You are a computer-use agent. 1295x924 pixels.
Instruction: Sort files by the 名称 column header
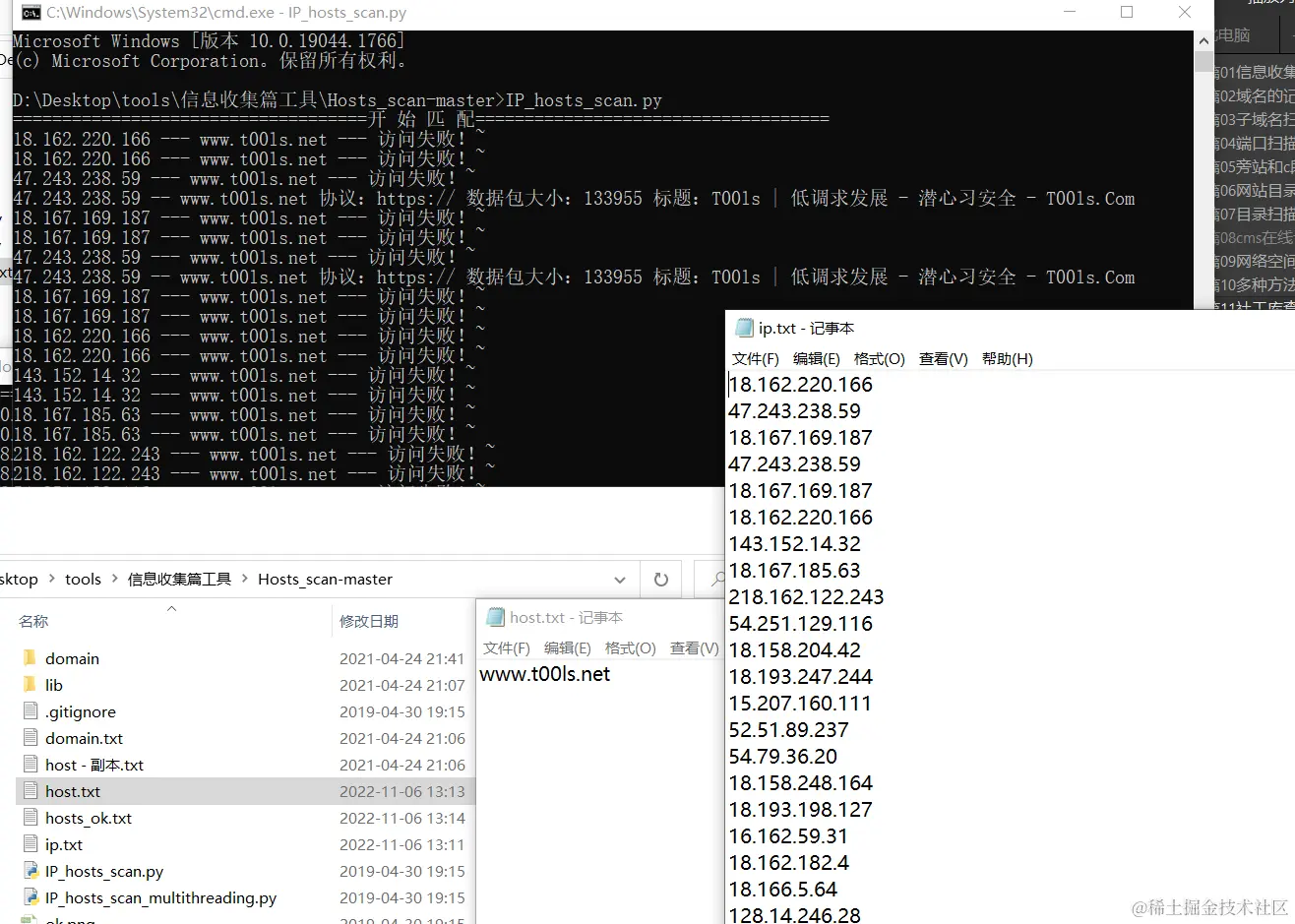pos(33,621)
